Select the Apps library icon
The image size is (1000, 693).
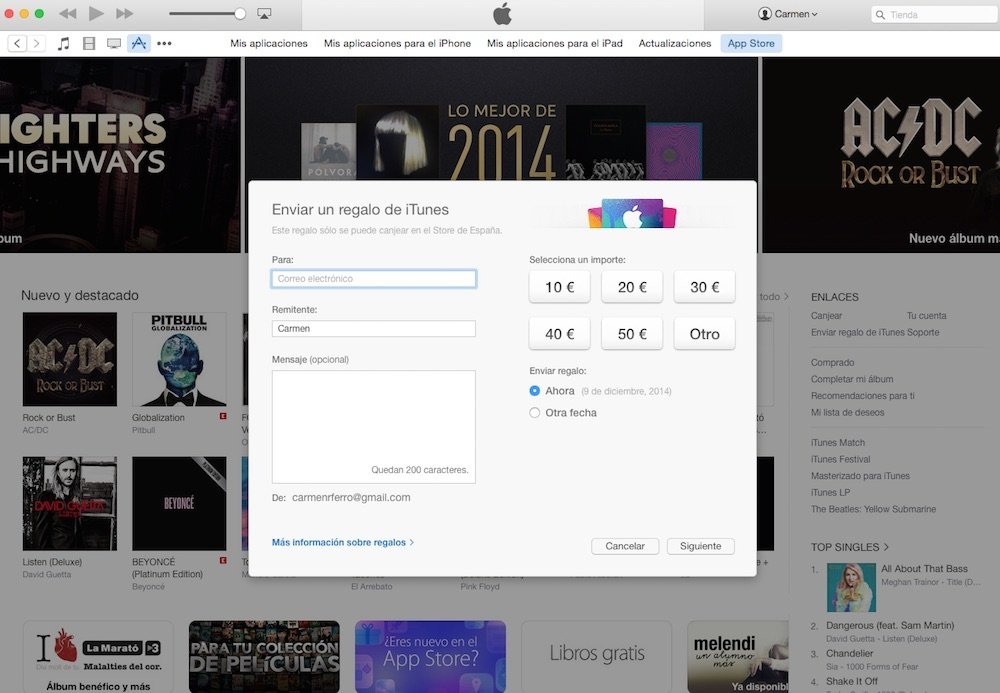pos(139,43)
